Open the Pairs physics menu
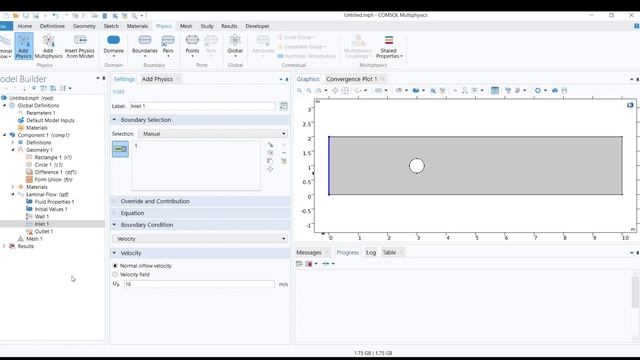The width and height of the screenshot is (640, 360). [168, 46]
